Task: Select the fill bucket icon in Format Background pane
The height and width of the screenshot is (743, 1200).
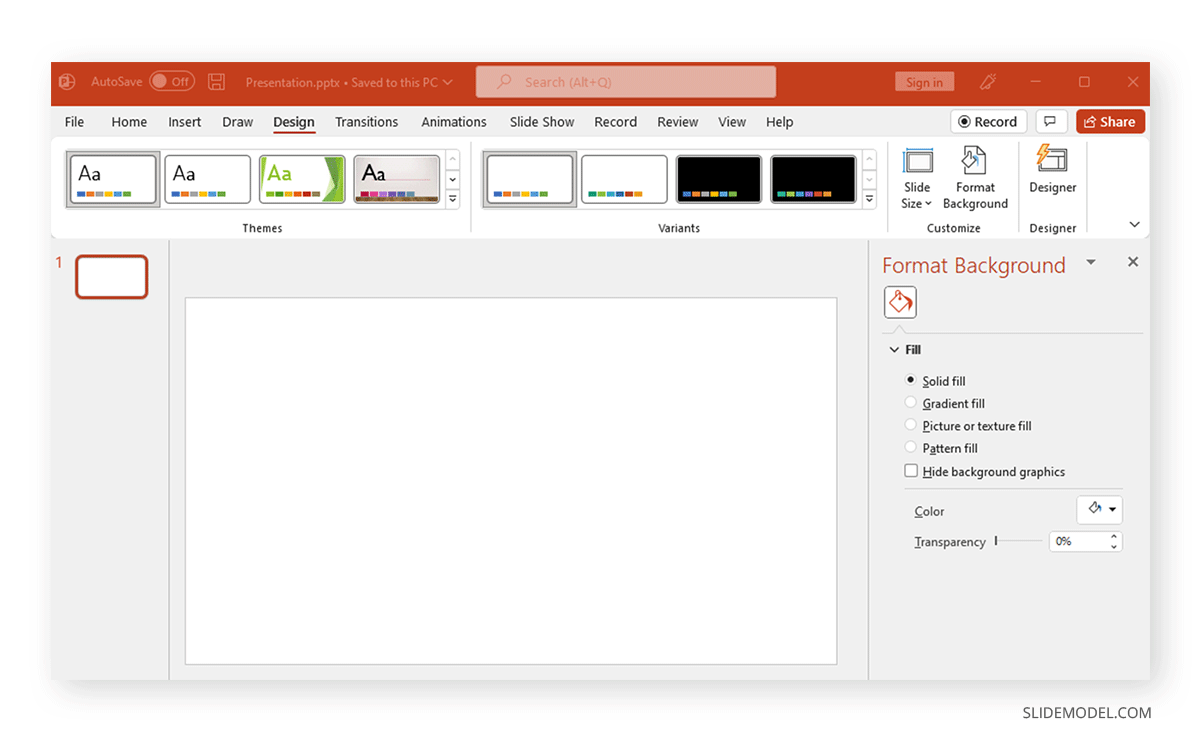Action: (x=899, y=301)
